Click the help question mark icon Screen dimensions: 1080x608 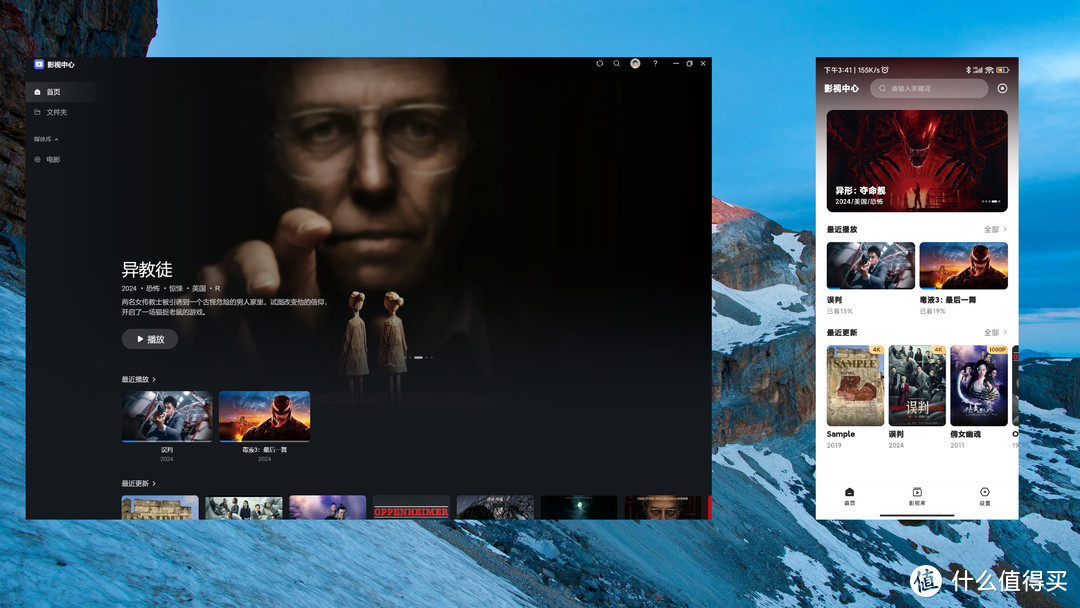pyautogui.click(x=655, y=63)
